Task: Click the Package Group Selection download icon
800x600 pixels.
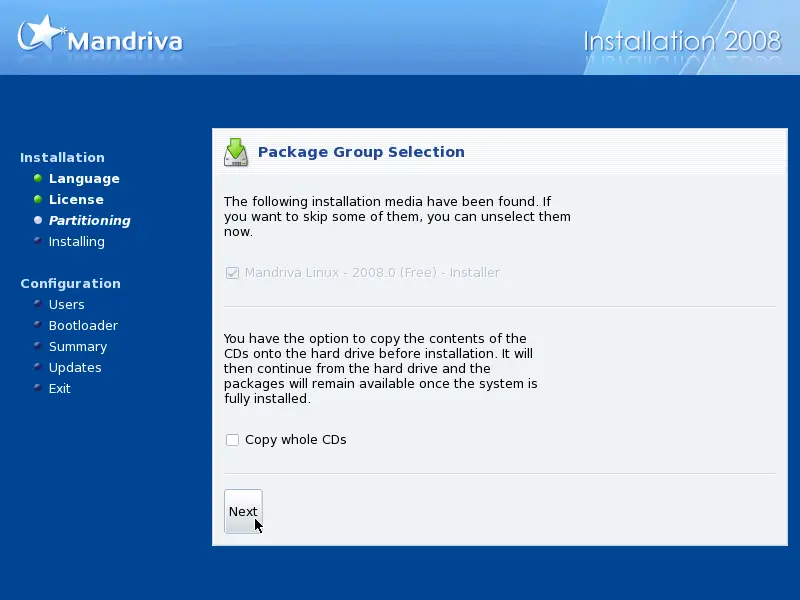Action: point(236,152)
